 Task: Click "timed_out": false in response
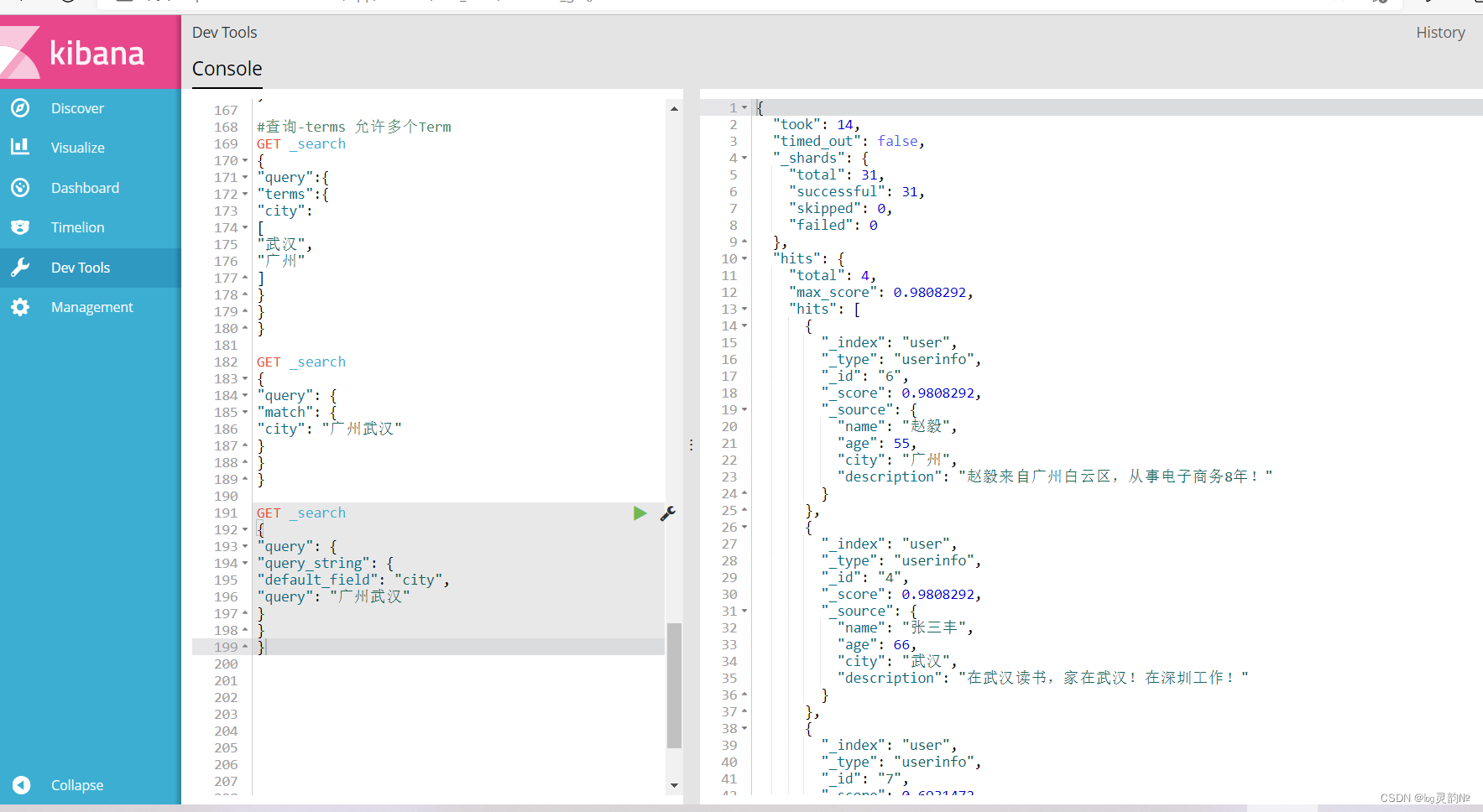(x=849, y=142)
